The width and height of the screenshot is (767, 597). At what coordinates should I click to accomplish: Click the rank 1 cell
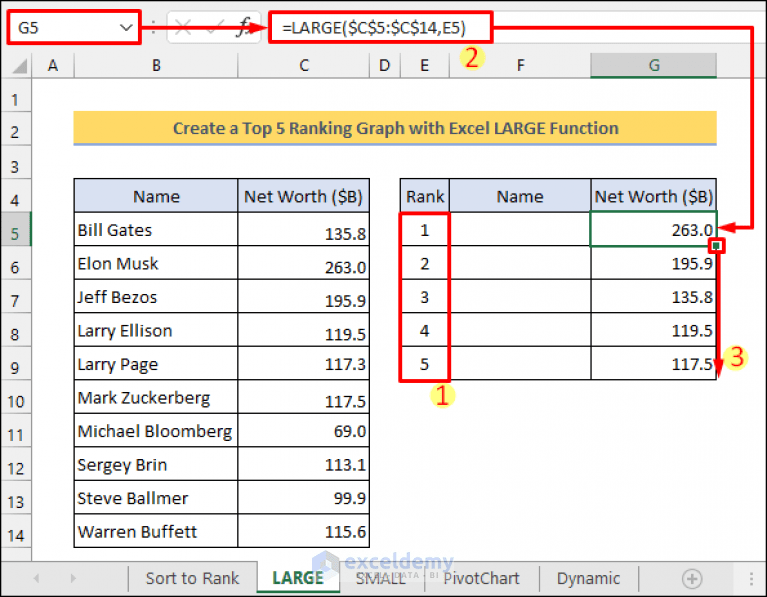click(x=425, y=230)
